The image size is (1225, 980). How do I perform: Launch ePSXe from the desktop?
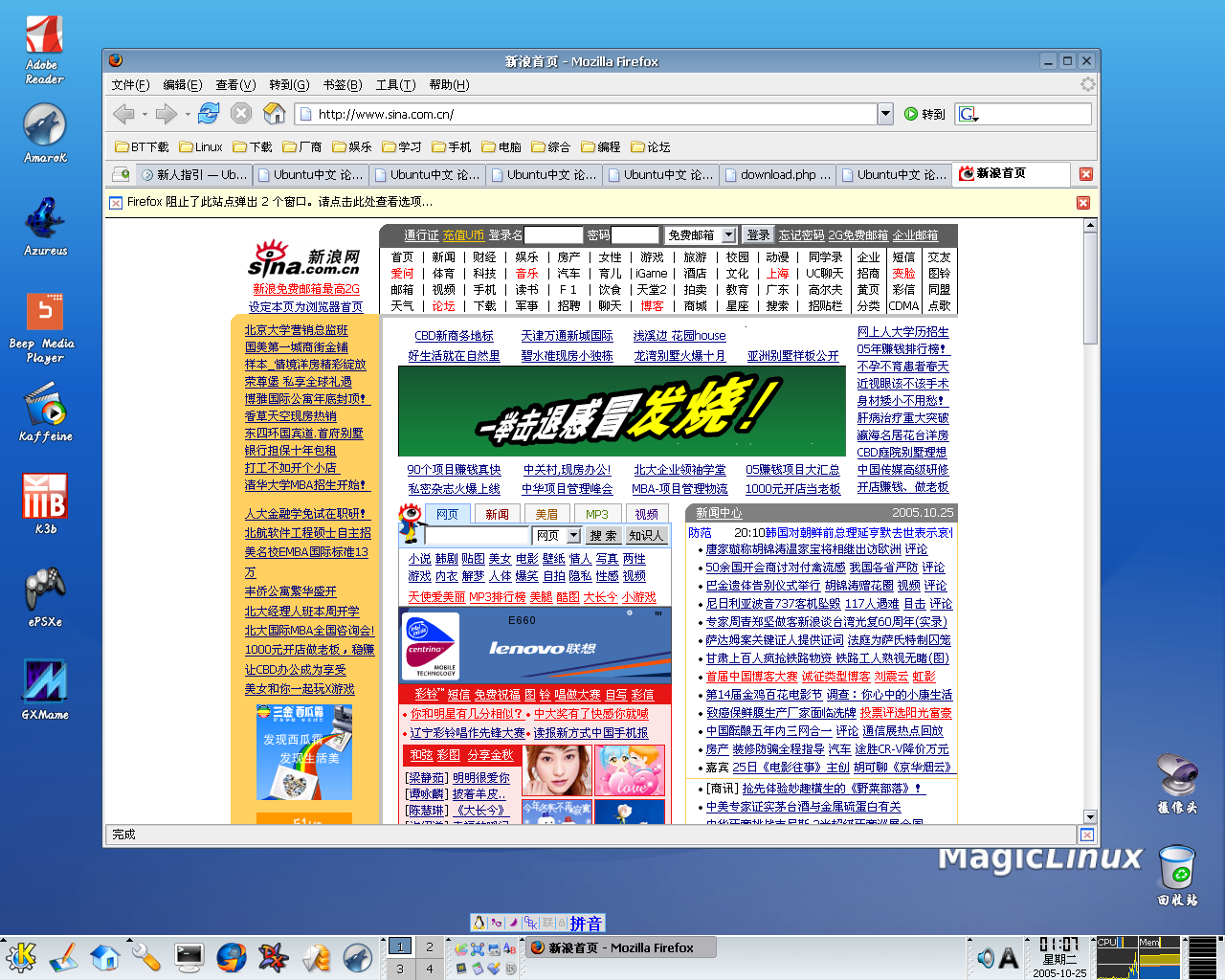[45, 596]
